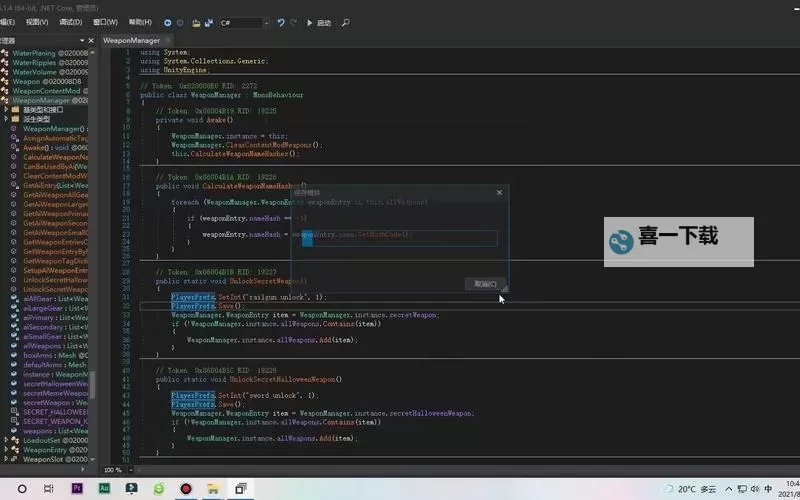800x500 pixels.
Task: Open Adobe Premiere Pro from taskbar
Action: [x=77, y=489]
